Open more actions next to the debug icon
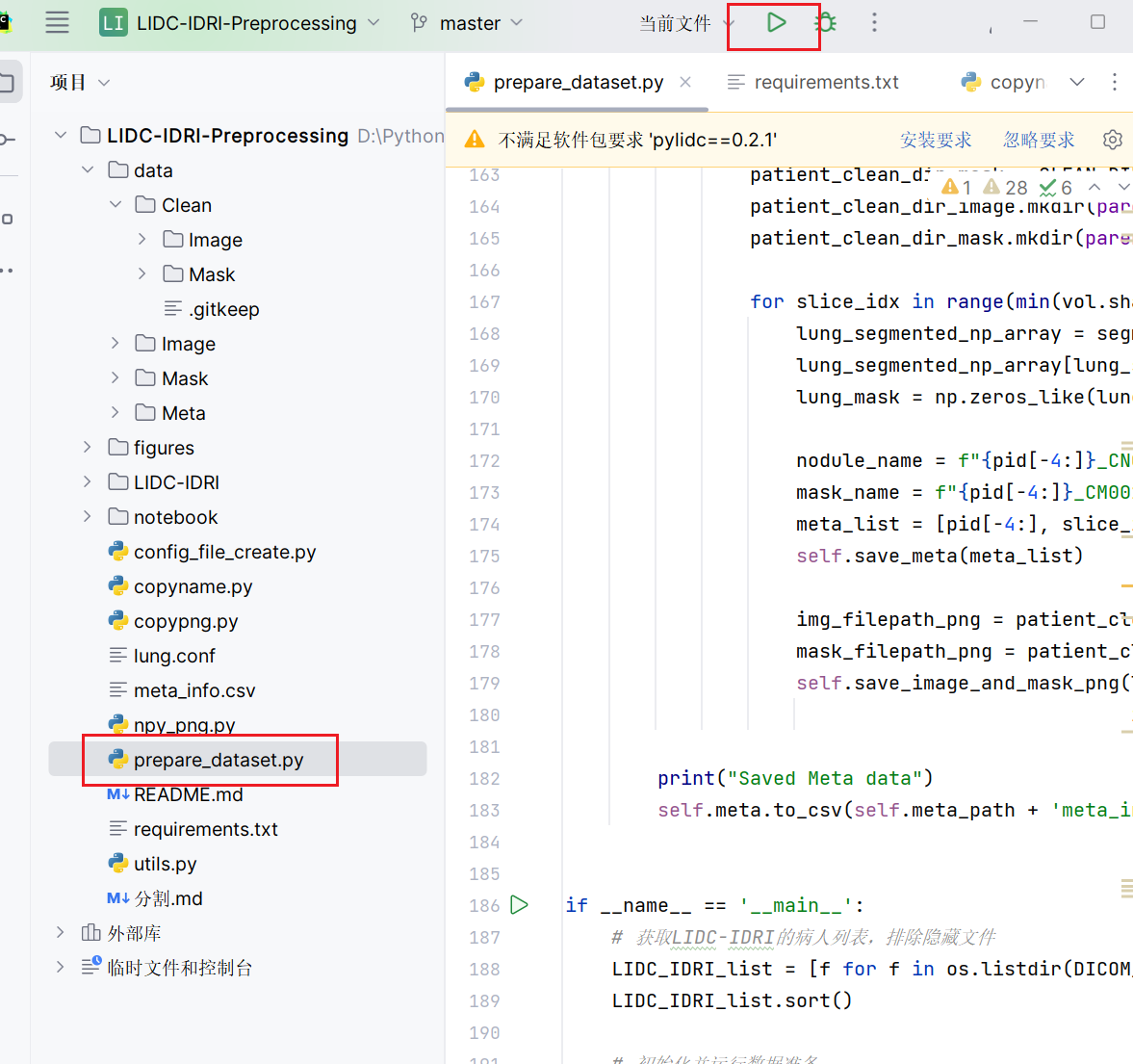The image size is (1133, 1064). [874, 23]
